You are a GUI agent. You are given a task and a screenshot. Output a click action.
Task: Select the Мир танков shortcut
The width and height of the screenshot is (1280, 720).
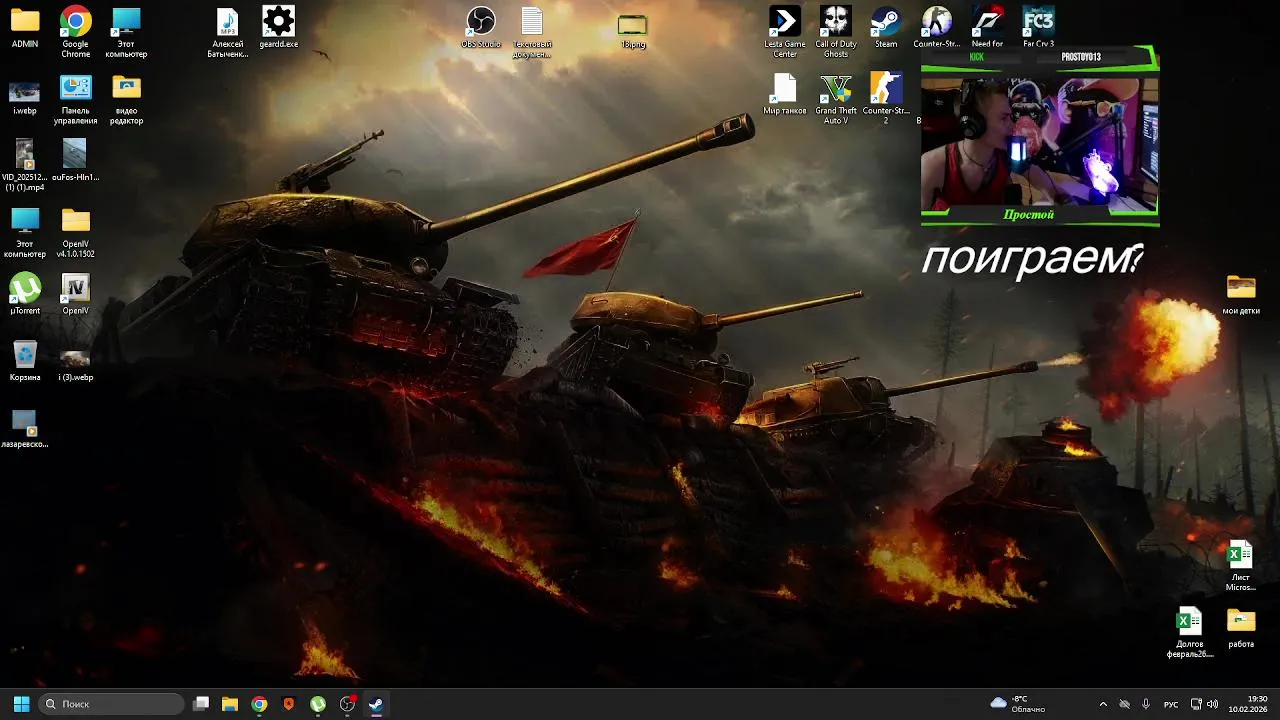click(x=785, y=95)
